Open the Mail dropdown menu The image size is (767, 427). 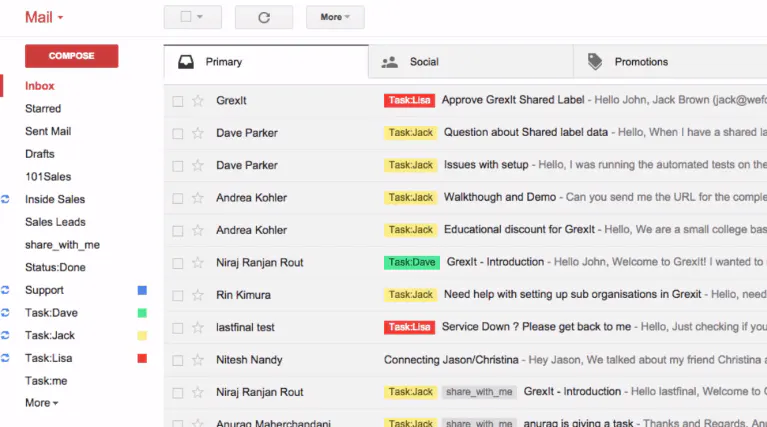pyautogui.click(x=44, y=18)
